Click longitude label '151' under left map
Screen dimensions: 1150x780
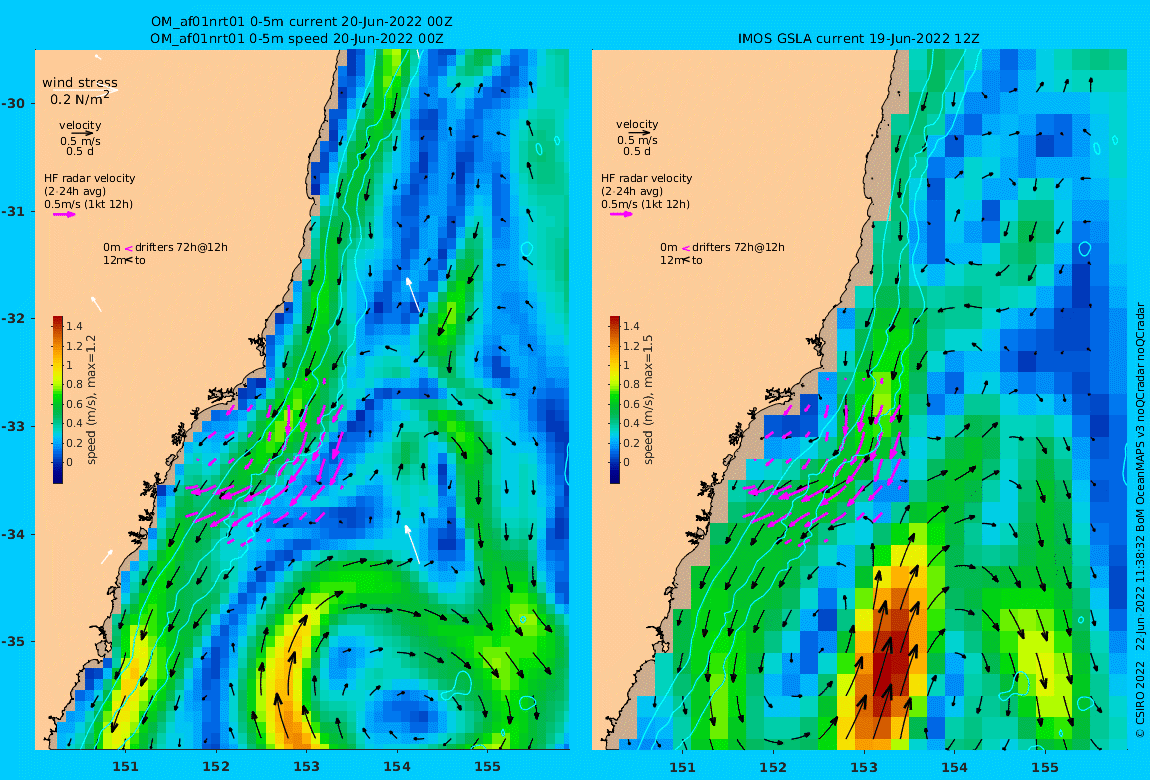coord(125,767)
